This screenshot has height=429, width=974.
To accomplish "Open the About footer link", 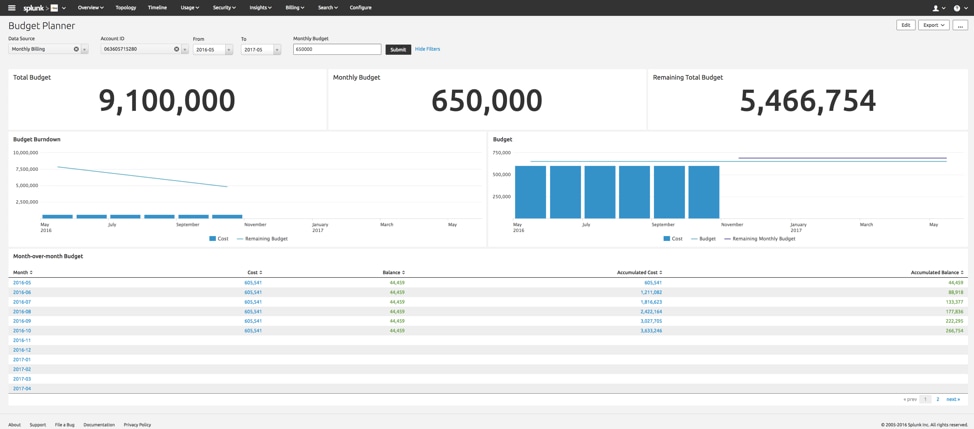I will tap(14, 425).
